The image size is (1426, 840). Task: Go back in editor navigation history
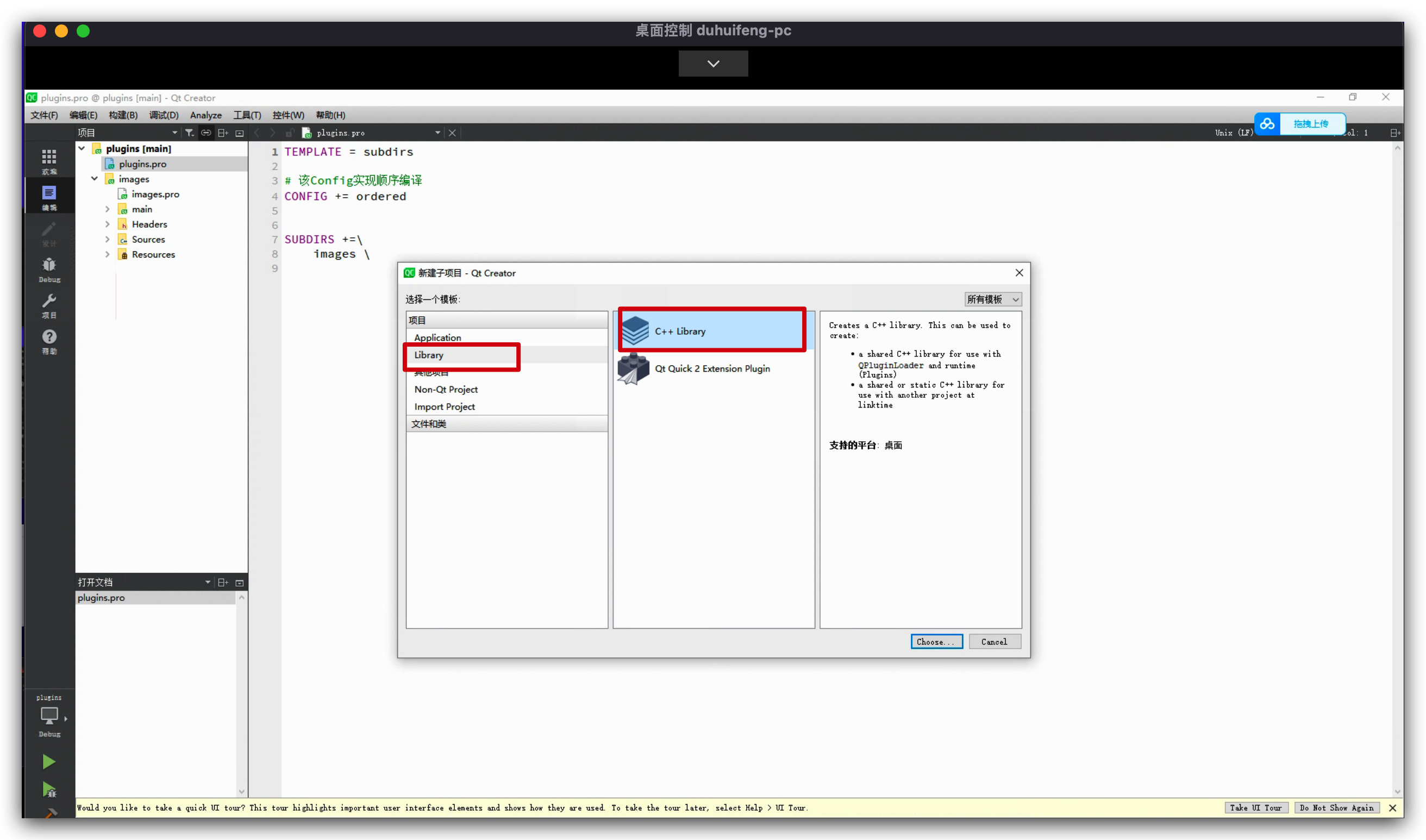[x=257, y=133]
